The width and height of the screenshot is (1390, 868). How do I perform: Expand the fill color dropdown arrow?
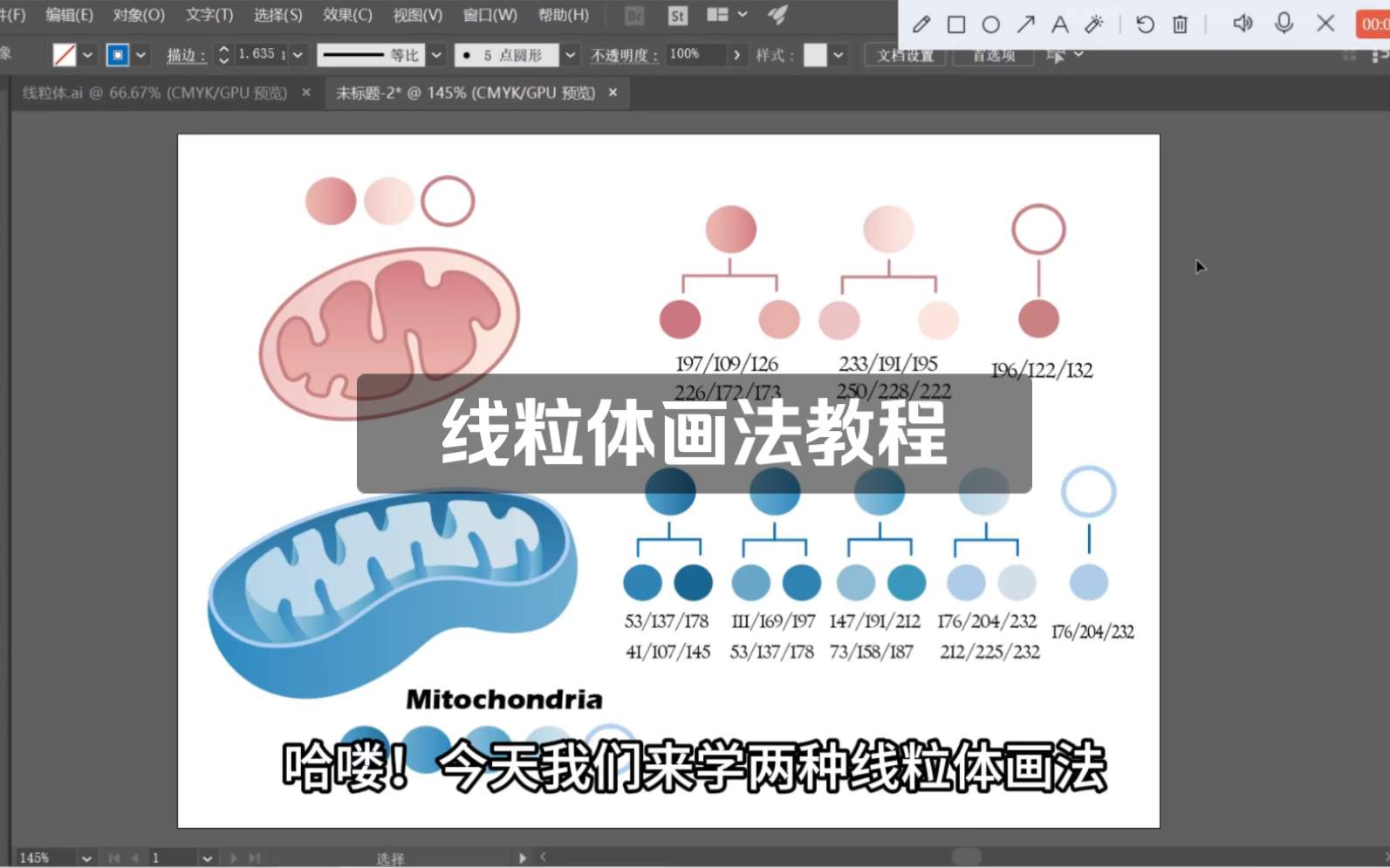[x=87, y=55]
